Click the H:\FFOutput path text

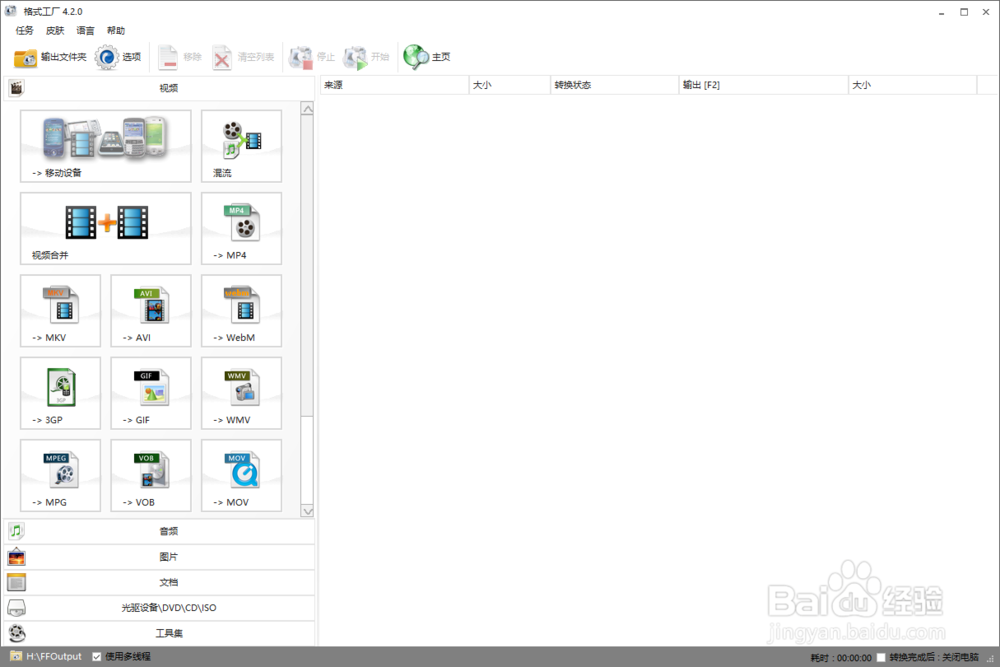click(54, 656)
